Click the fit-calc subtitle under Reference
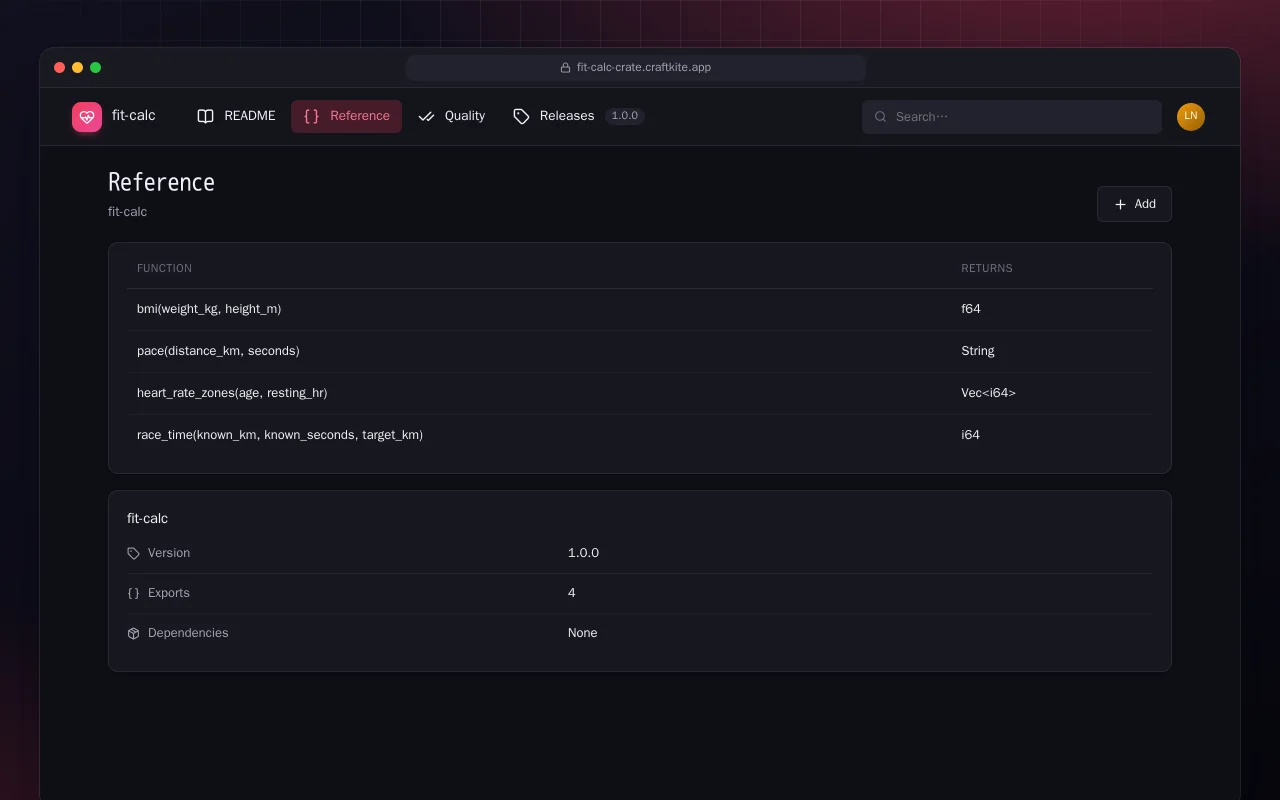This screenshot has height=800, width=1280. (128, 212)
